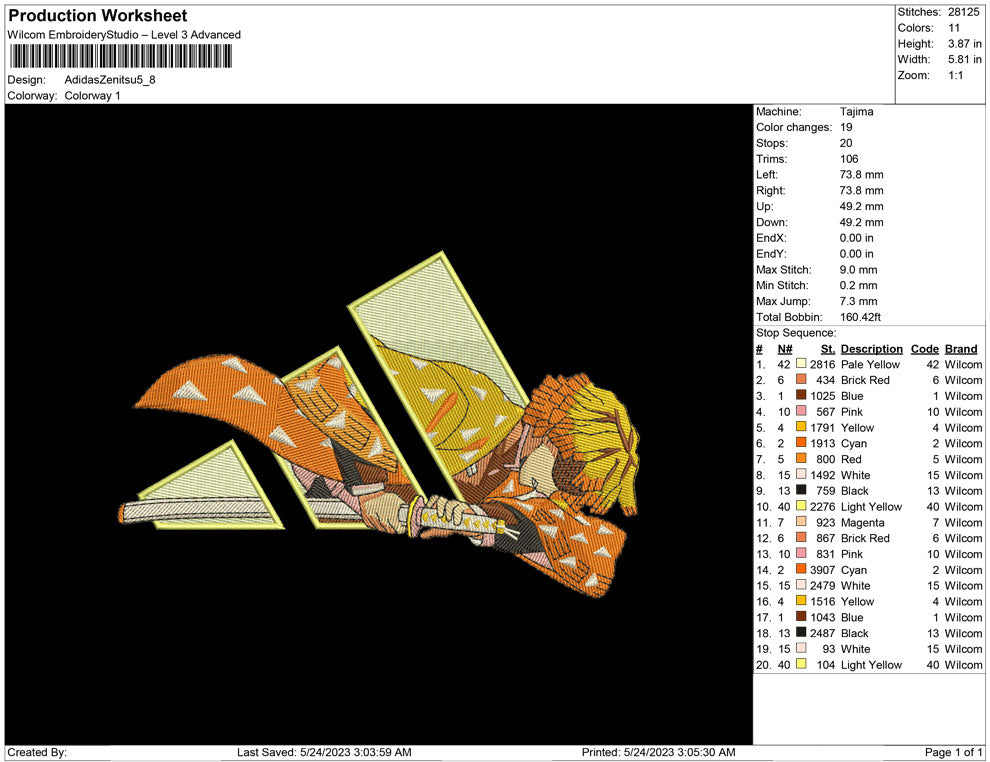
Task: Click the Pale Yellow swatch in row 1
Action: [x=801, y=364]
